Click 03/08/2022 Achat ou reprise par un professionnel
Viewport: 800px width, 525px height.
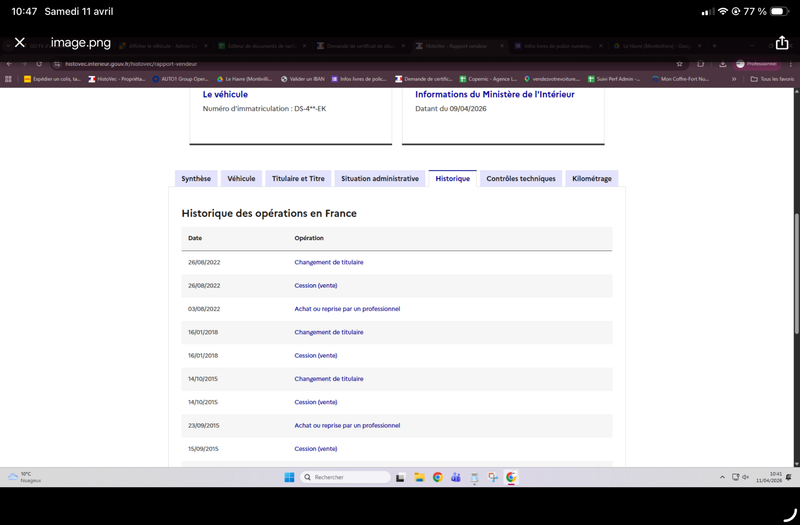point(347,309)
